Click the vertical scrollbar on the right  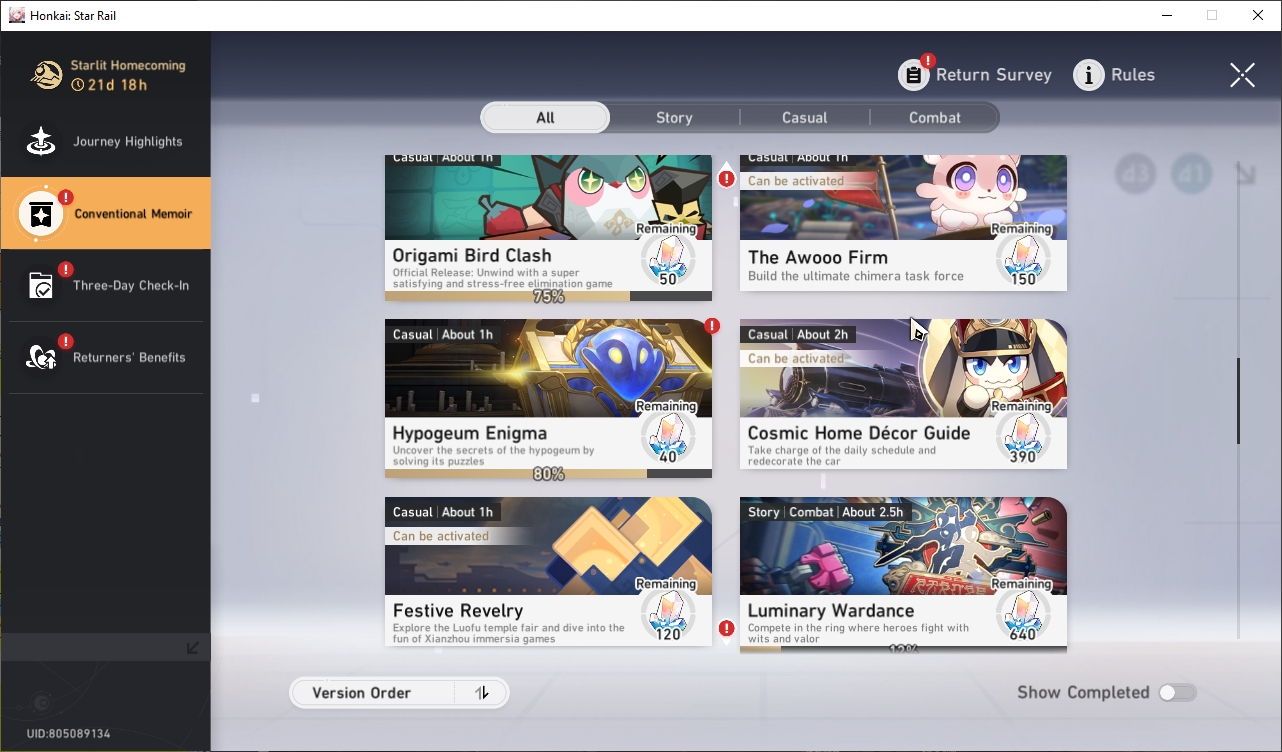[1238, 401]
